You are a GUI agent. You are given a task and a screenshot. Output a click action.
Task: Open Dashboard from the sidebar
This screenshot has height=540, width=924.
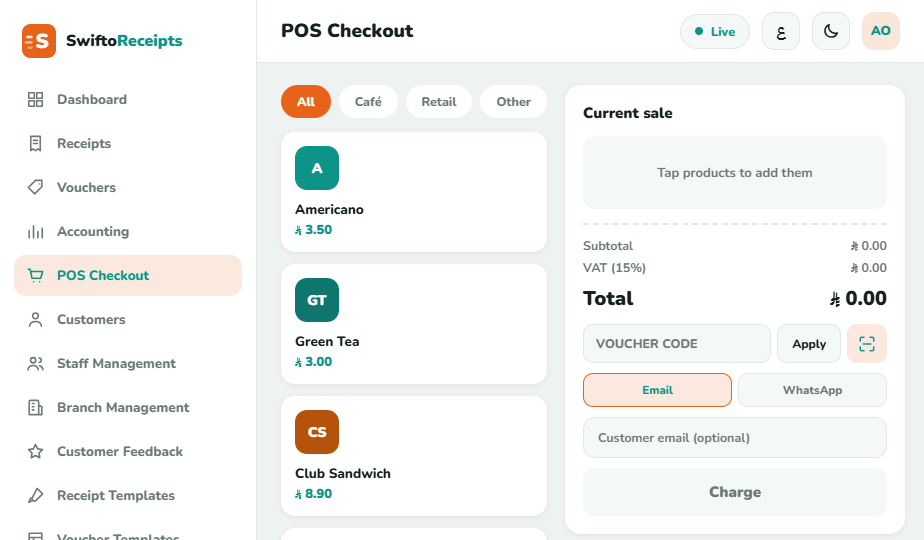point(128,100)
